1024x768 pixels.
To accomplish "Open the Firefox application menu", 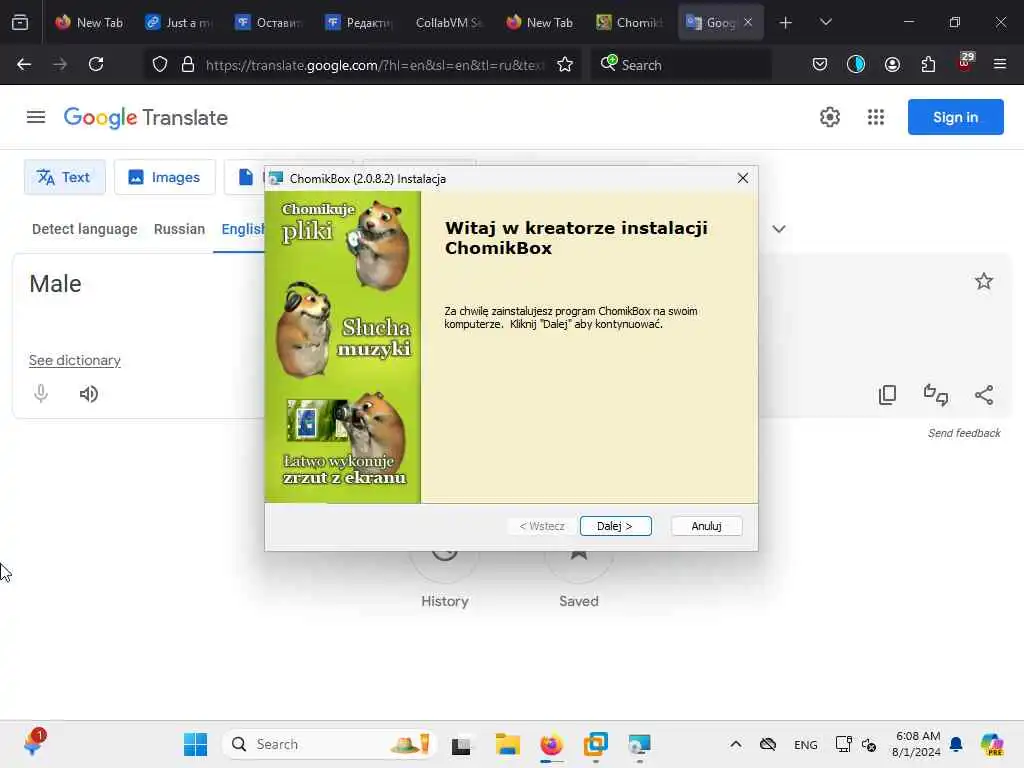I will tap(999, 64).
